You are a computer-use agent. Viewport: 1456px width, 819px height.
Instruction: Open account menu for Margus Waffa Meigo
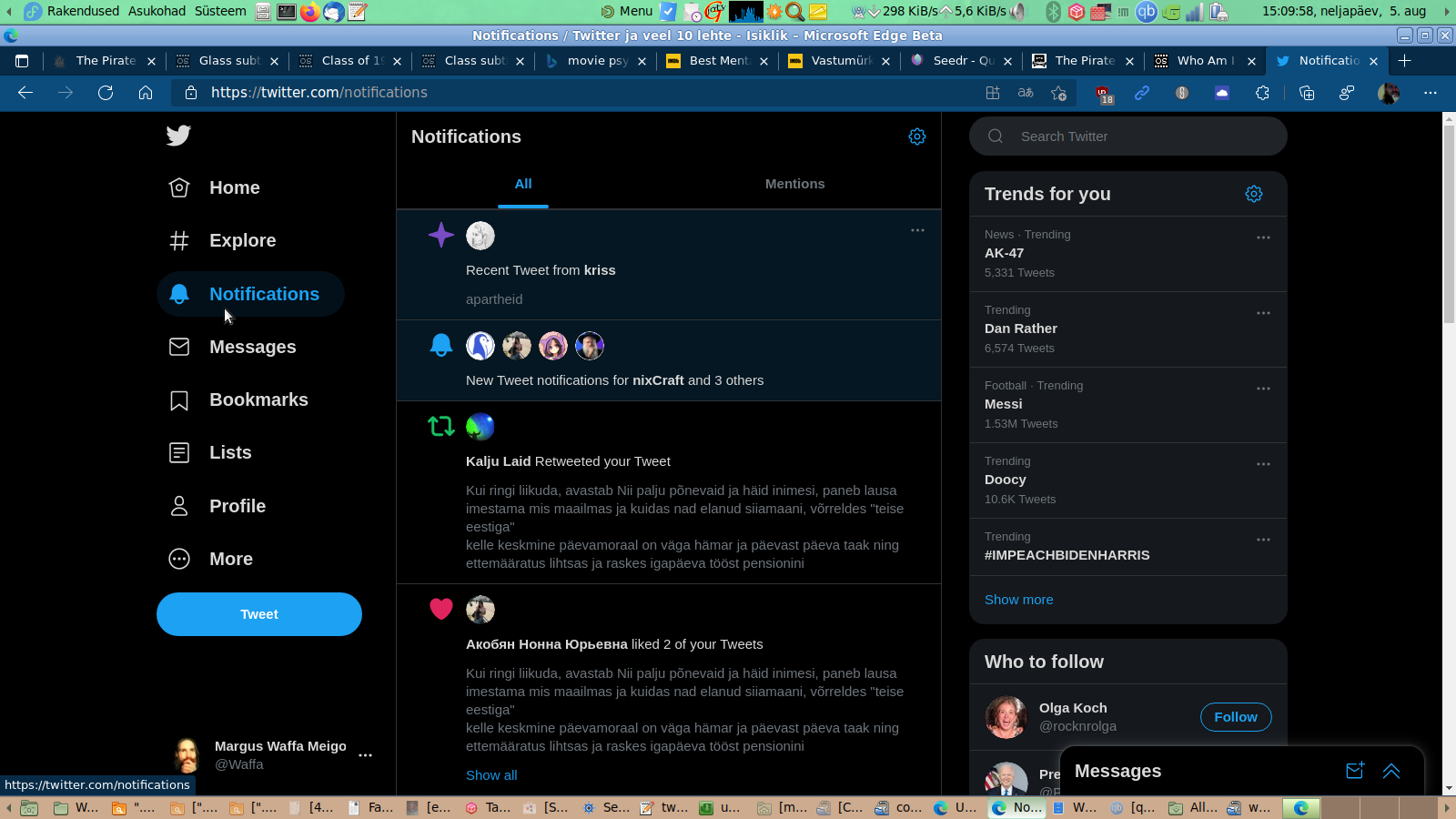[365, 755]
